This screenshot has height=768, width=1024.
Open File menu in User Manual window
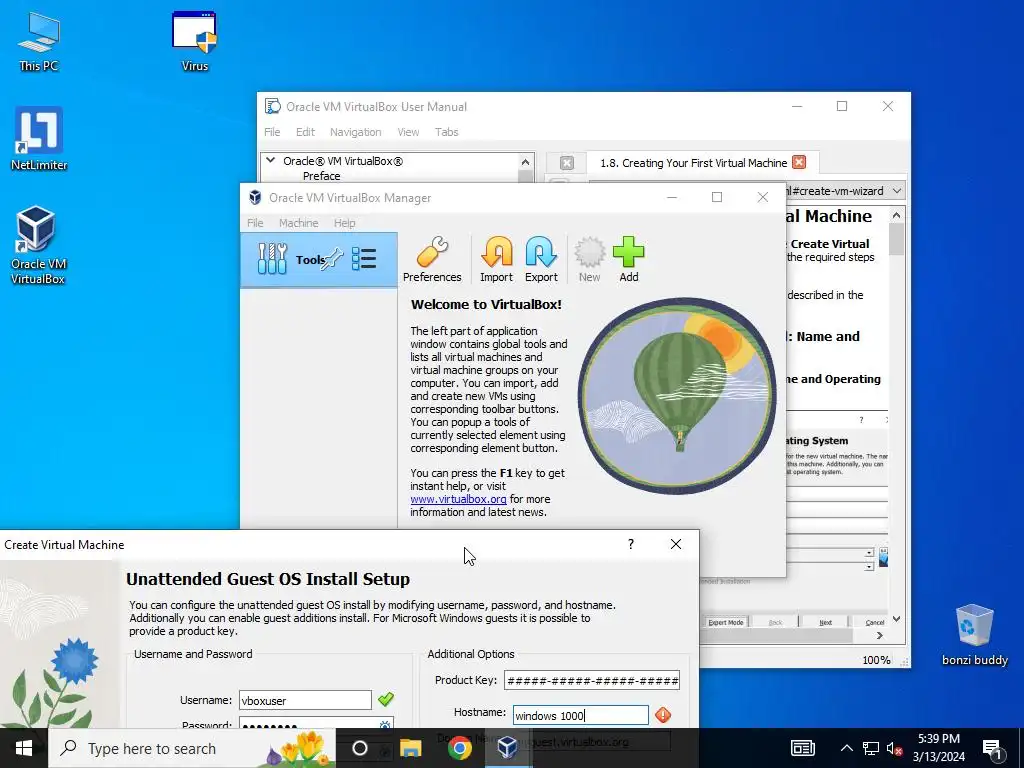pos(272,132)
